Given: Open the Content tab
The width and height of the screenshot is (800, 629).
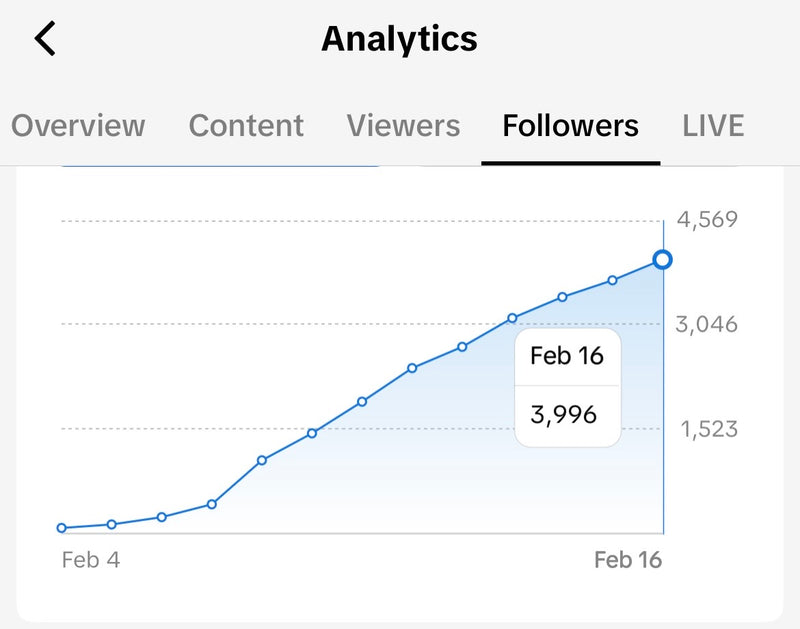Looking at the screenshot, I should (246, 126).
